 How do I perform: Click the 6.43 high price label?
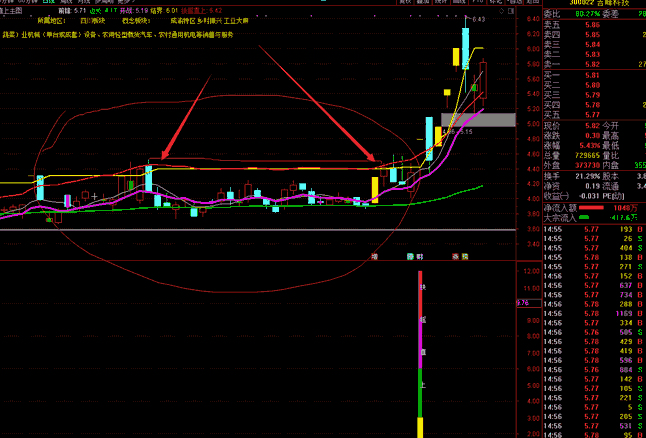tap(479, 19)
